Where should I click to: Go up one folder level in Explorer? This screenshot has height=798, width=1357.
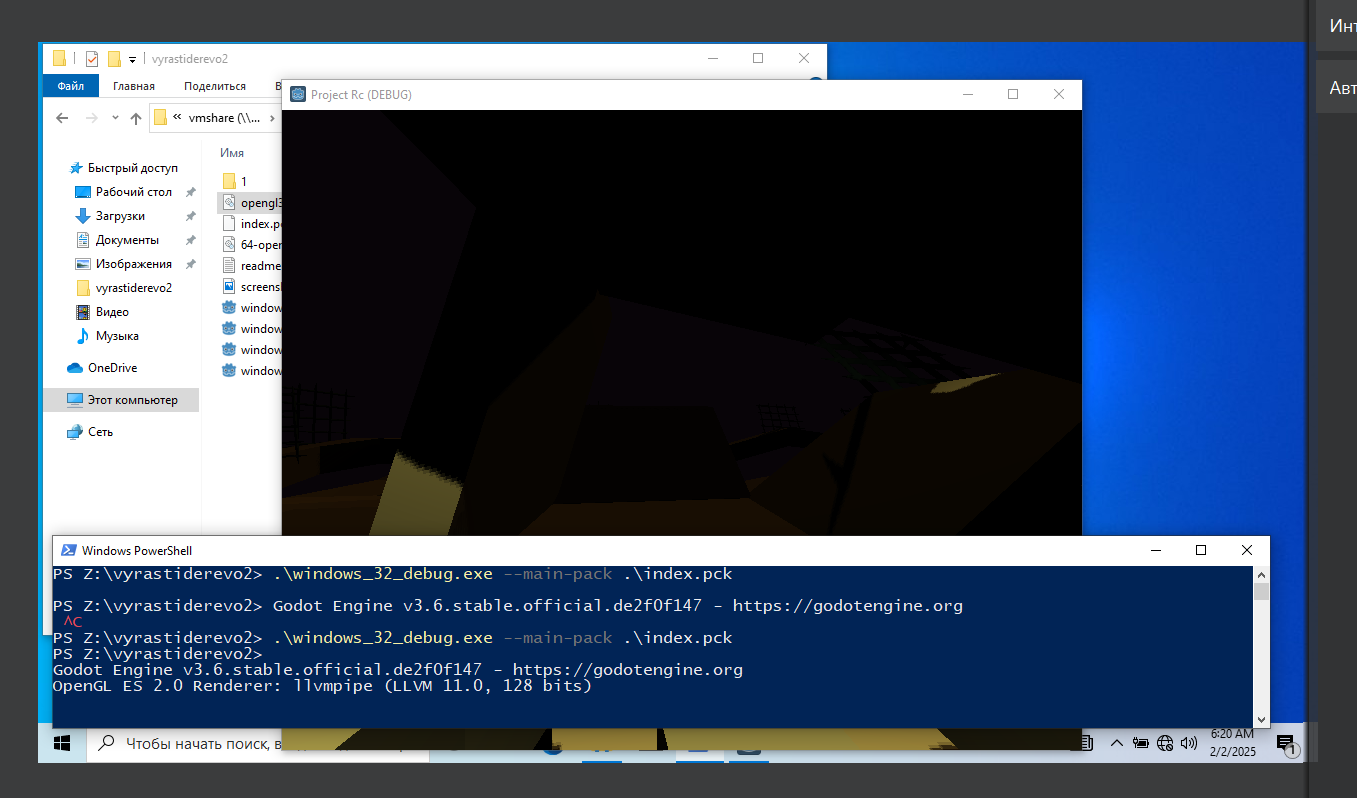pyautogui.click(x=136, y=118)
